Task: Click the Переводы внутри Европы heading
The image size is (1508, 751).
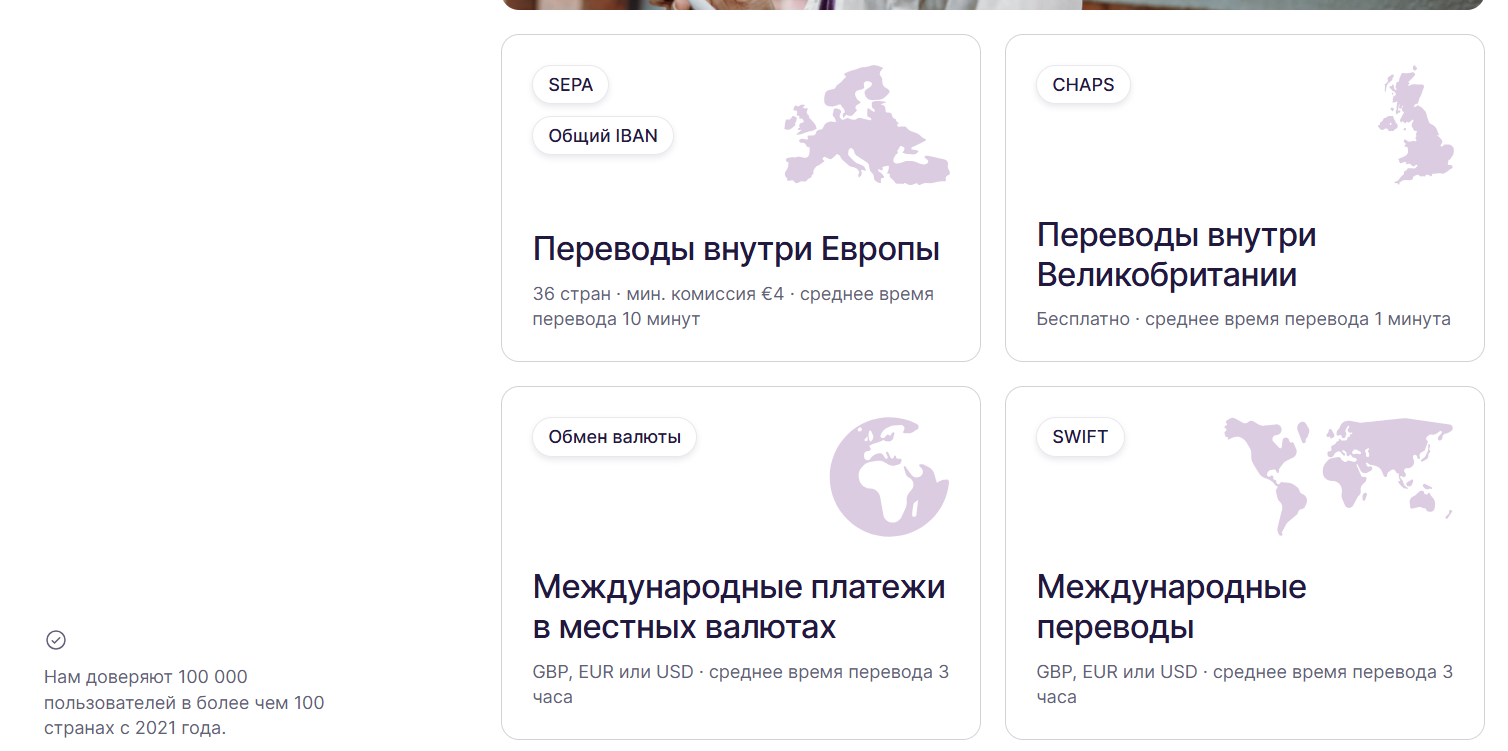Action: coord(736,247)
